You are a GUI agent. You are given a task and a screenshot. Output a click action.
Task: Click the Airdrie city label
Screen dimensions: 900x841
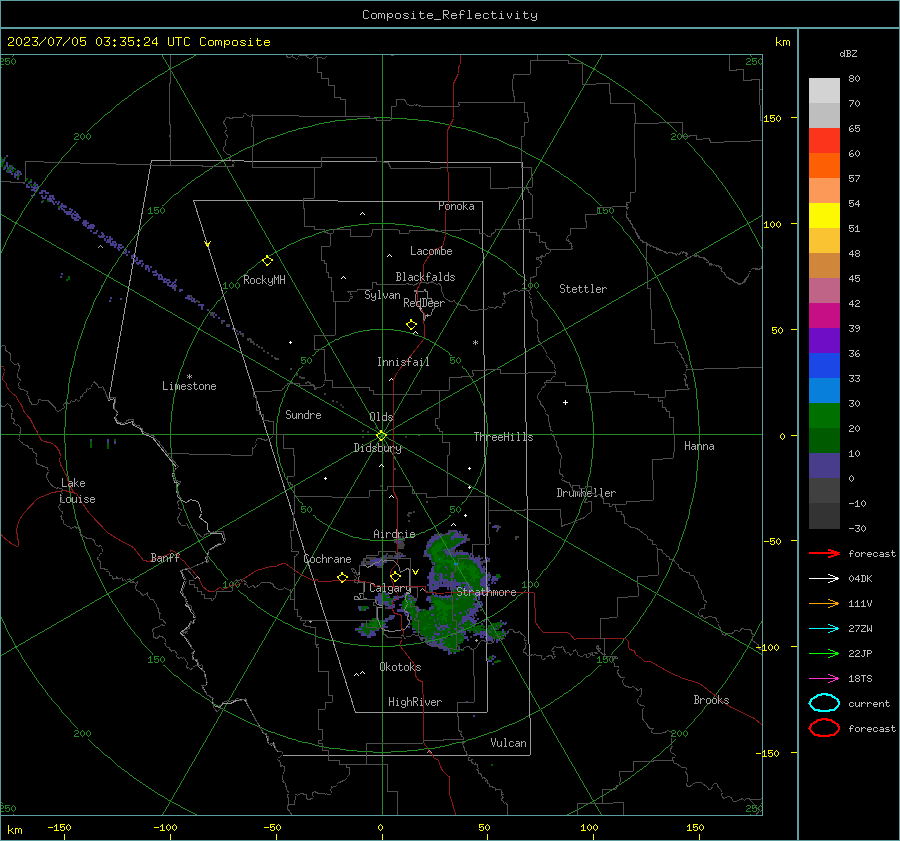(394, 534)
